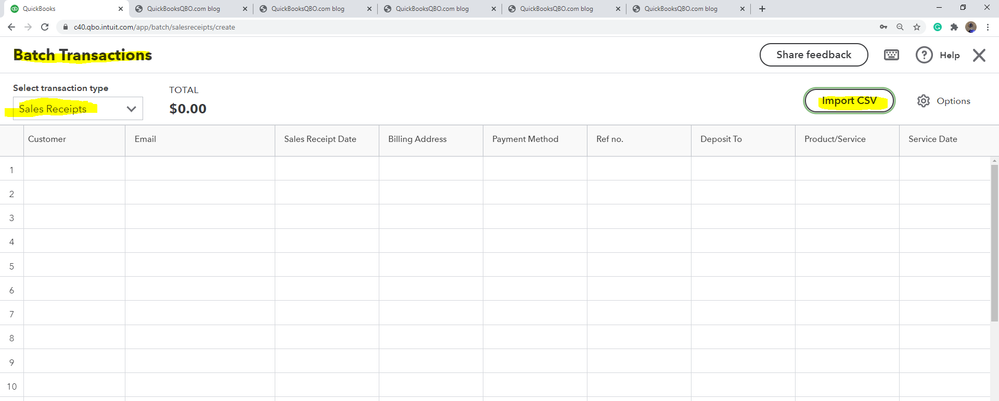Close the QuickBooks browser tab
999x401 pixels.
[x=120, y=9]
